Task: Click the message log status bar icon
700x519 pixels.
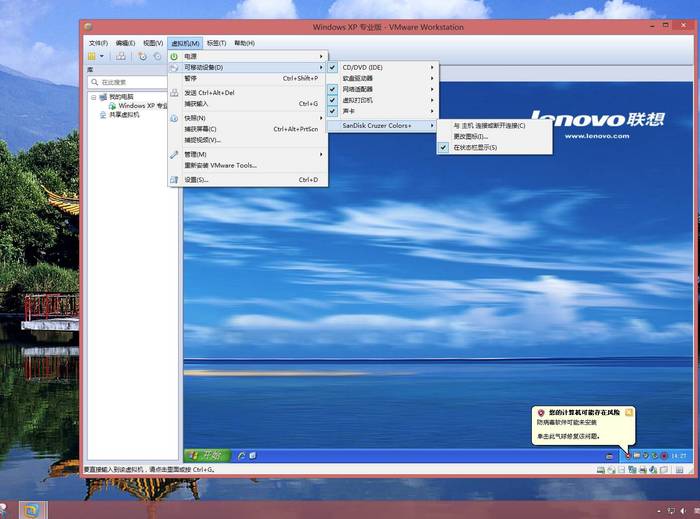Action: click(679, 470)
